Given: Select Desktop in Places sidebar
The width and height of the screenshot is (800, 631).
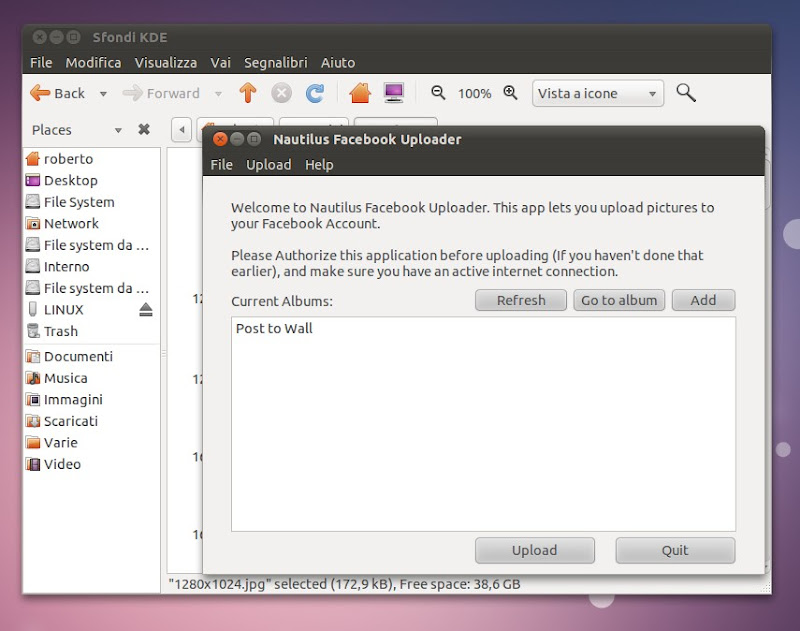Looking at the screenshot, I should (92, 181).
